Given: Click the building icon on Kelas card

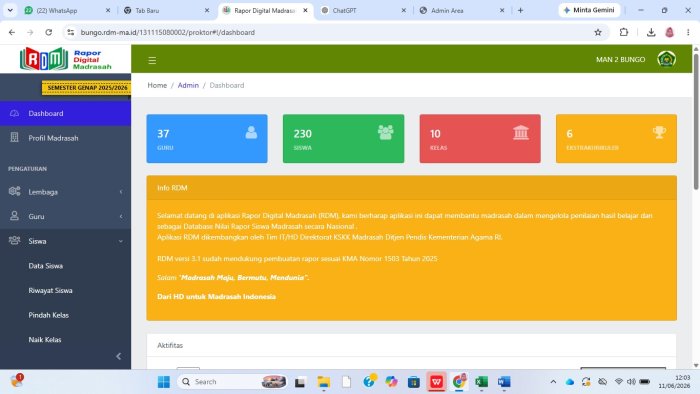Looking at the screenshot, I should (521, 133).
